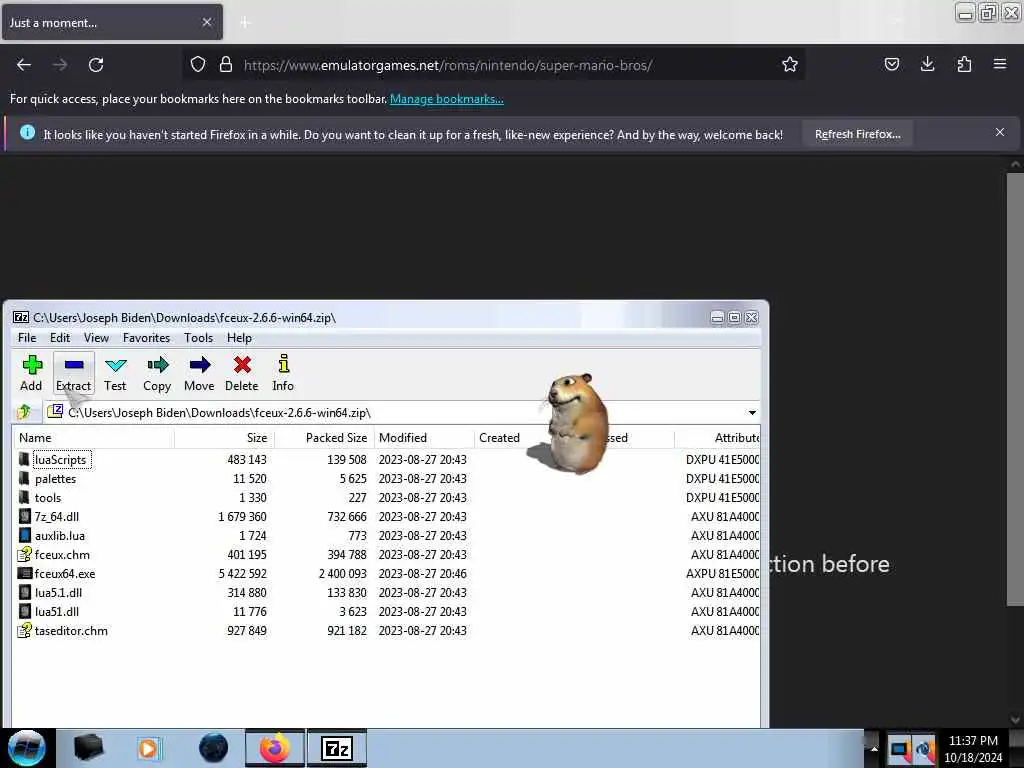1024x768 pixels.
Task: Select the lua5.1.dll file
Action: coord(385,592)
